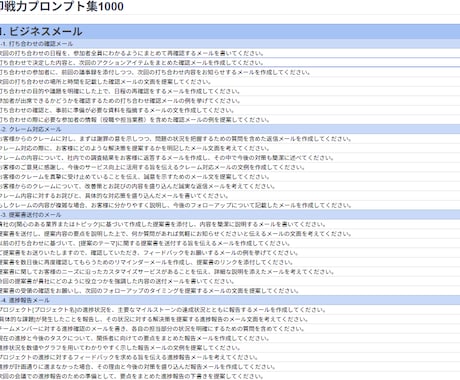This screenshot has height=380, width=460.
Task: Select the row containing "場所と時間を記載した"
Action: tap(230, 82)
